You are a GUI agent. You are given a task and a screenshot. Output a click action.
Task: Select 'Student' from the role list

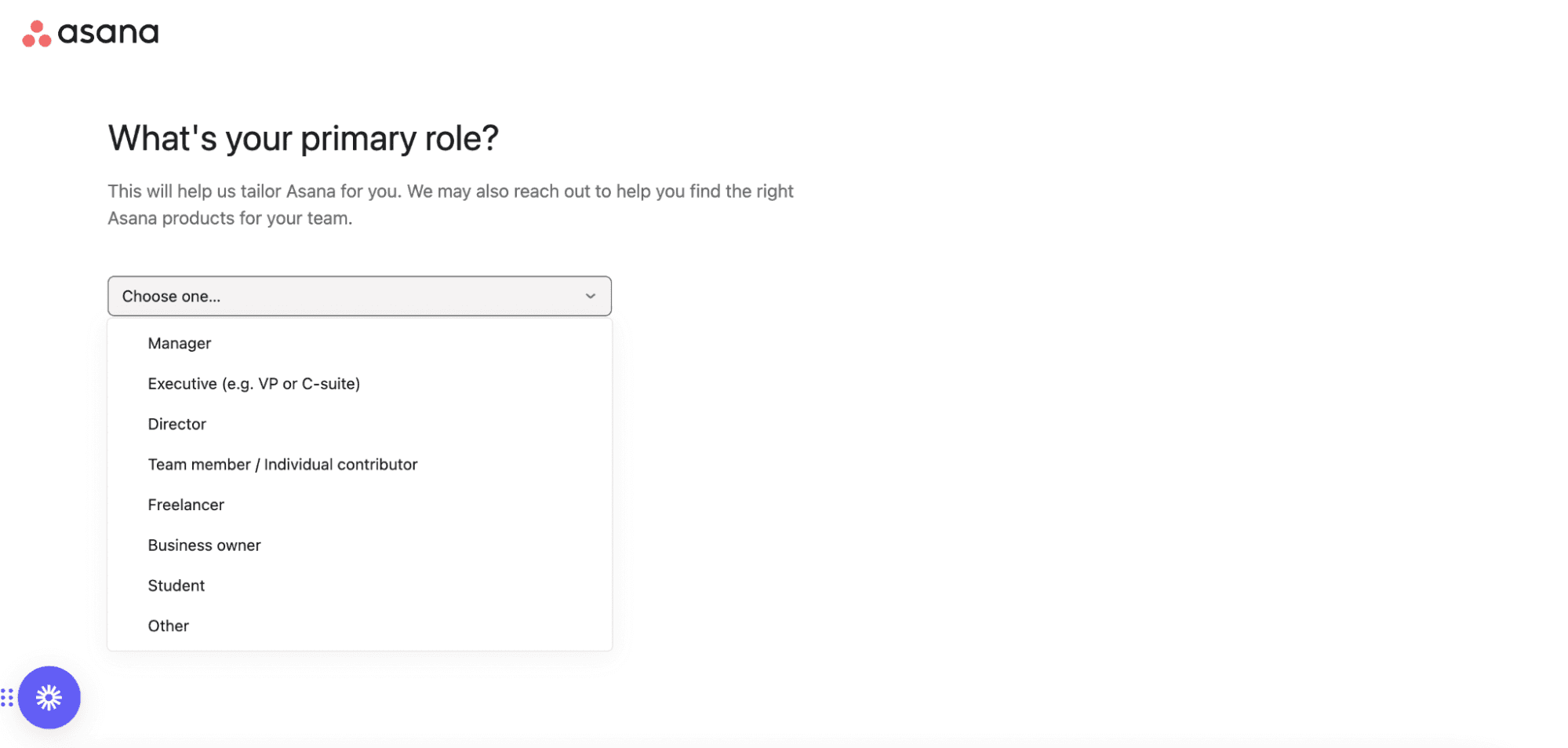point(176,585)
